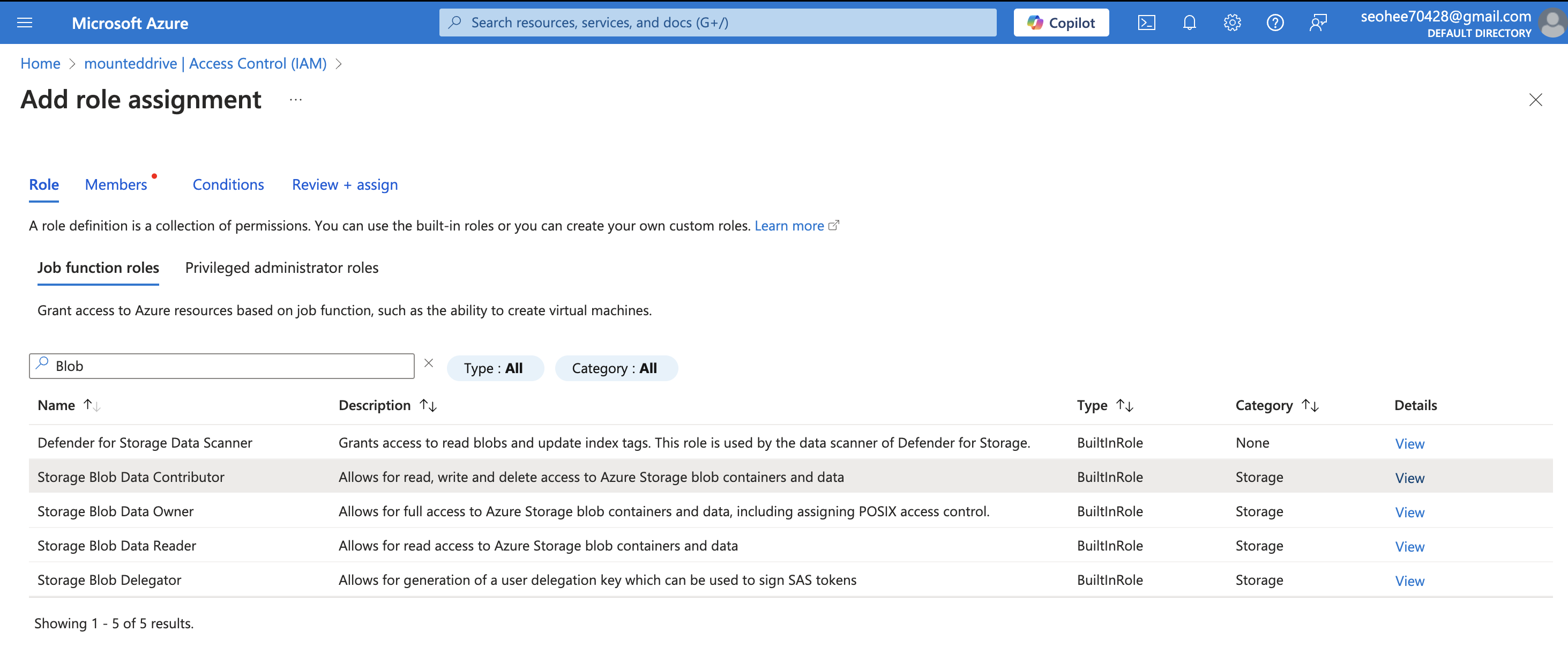This screenshot has width=1568, height=654.
Task: Open the Type : All filter
Action: [495, 368]
